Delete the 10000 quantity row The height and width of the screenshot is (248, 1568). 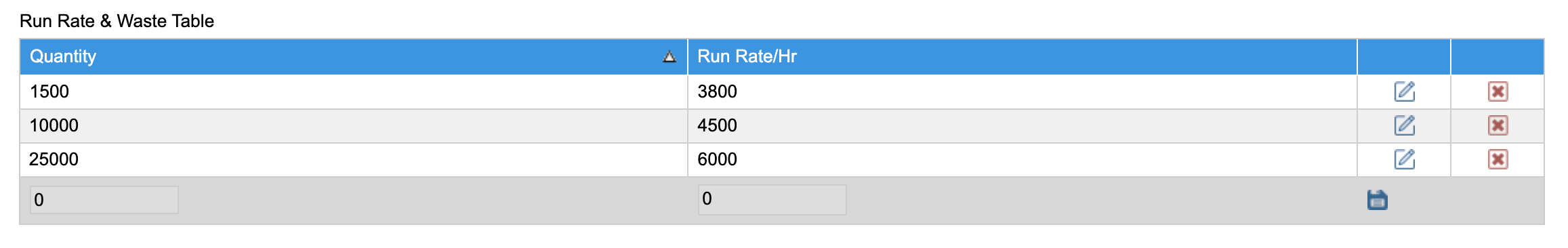point(1498,125)
